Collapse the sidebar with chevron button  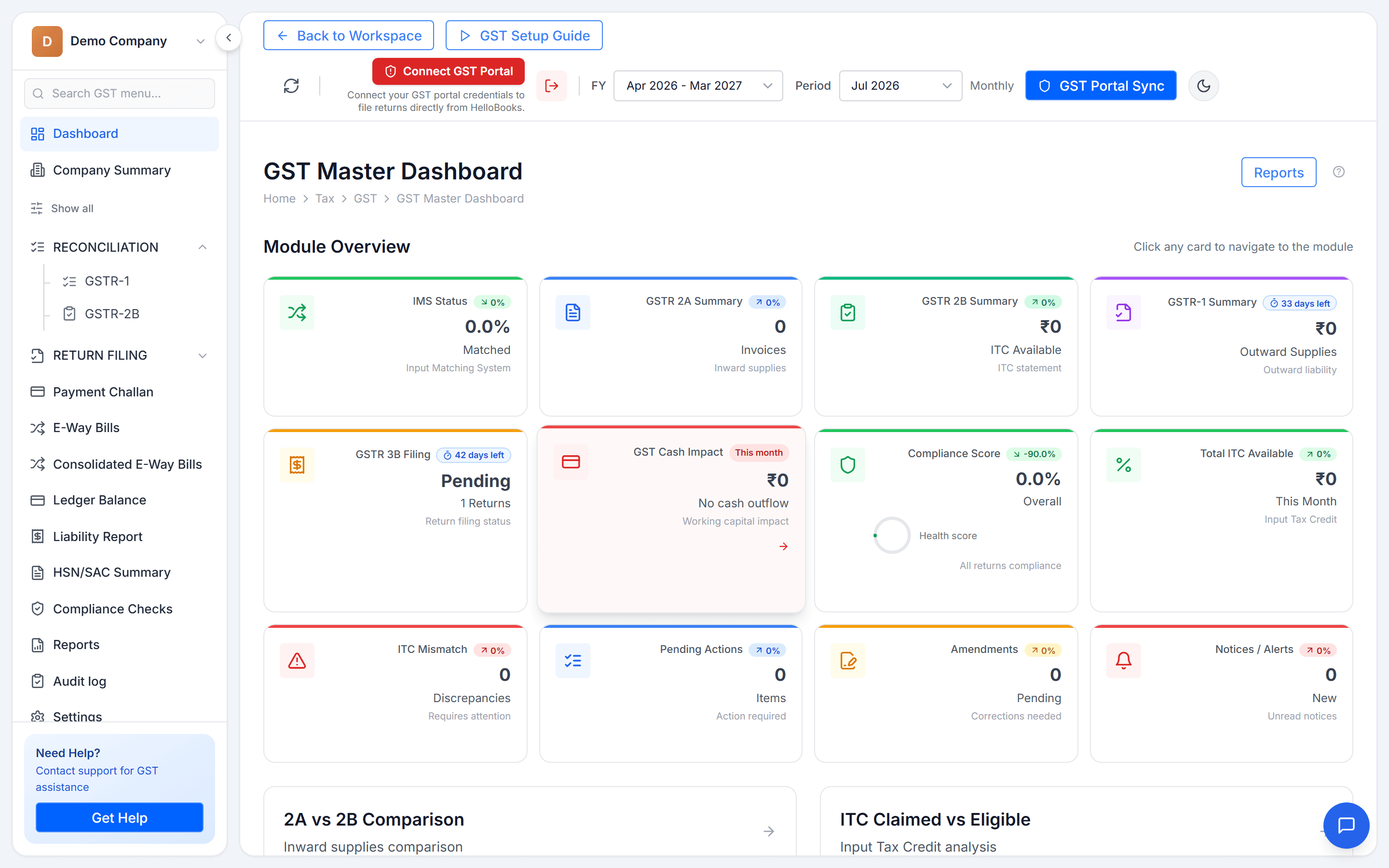click(x=229, y=38)
